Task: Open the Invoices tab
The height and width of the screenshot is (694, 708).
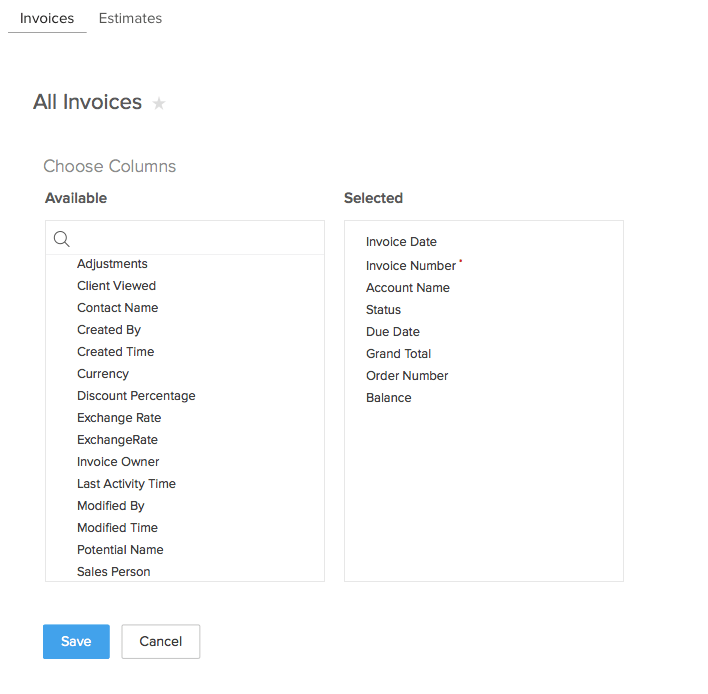Action: 47,18
